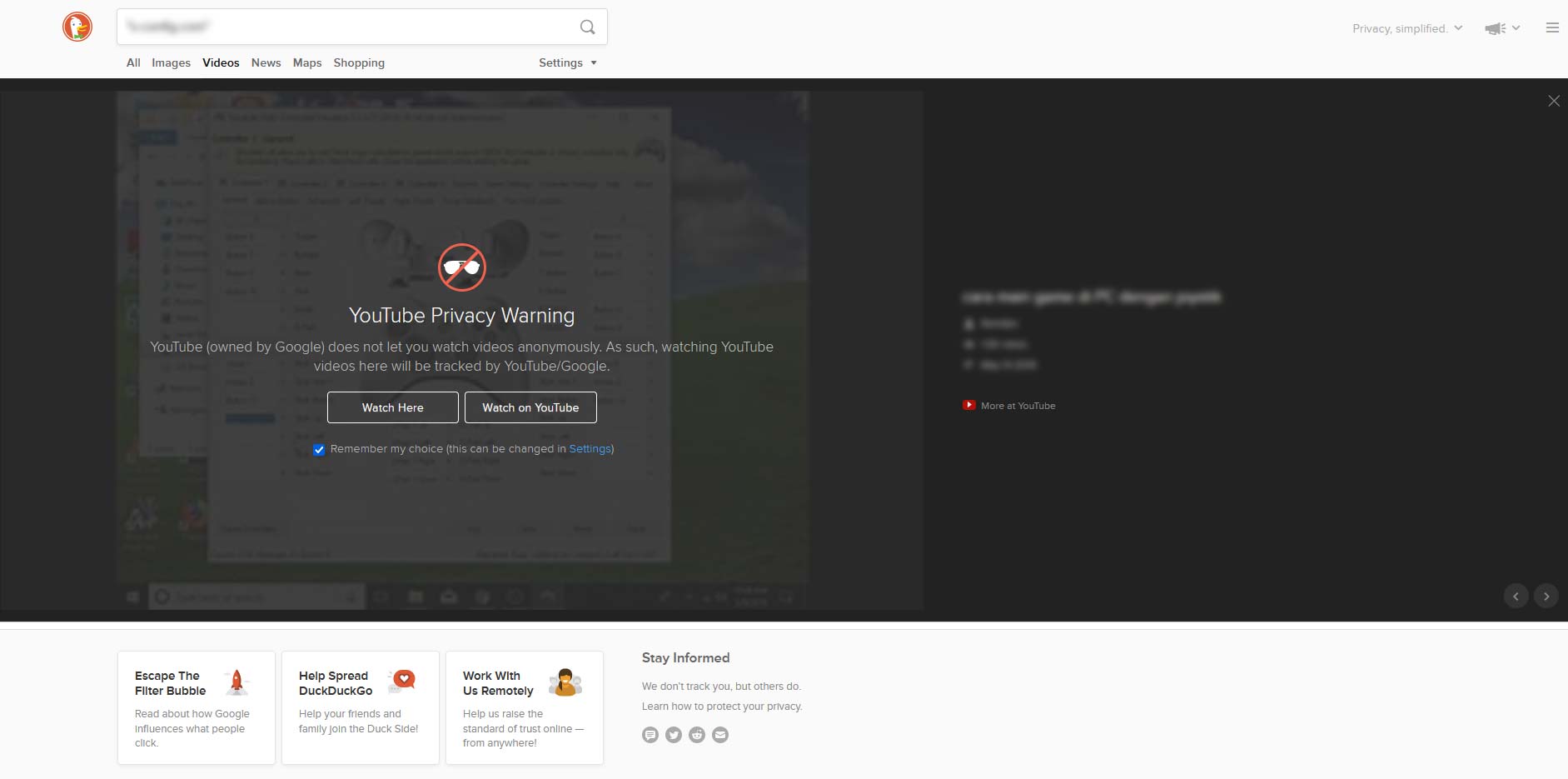
Task: Uncheck Remember my choice checkbox
Action: [319, 450]
